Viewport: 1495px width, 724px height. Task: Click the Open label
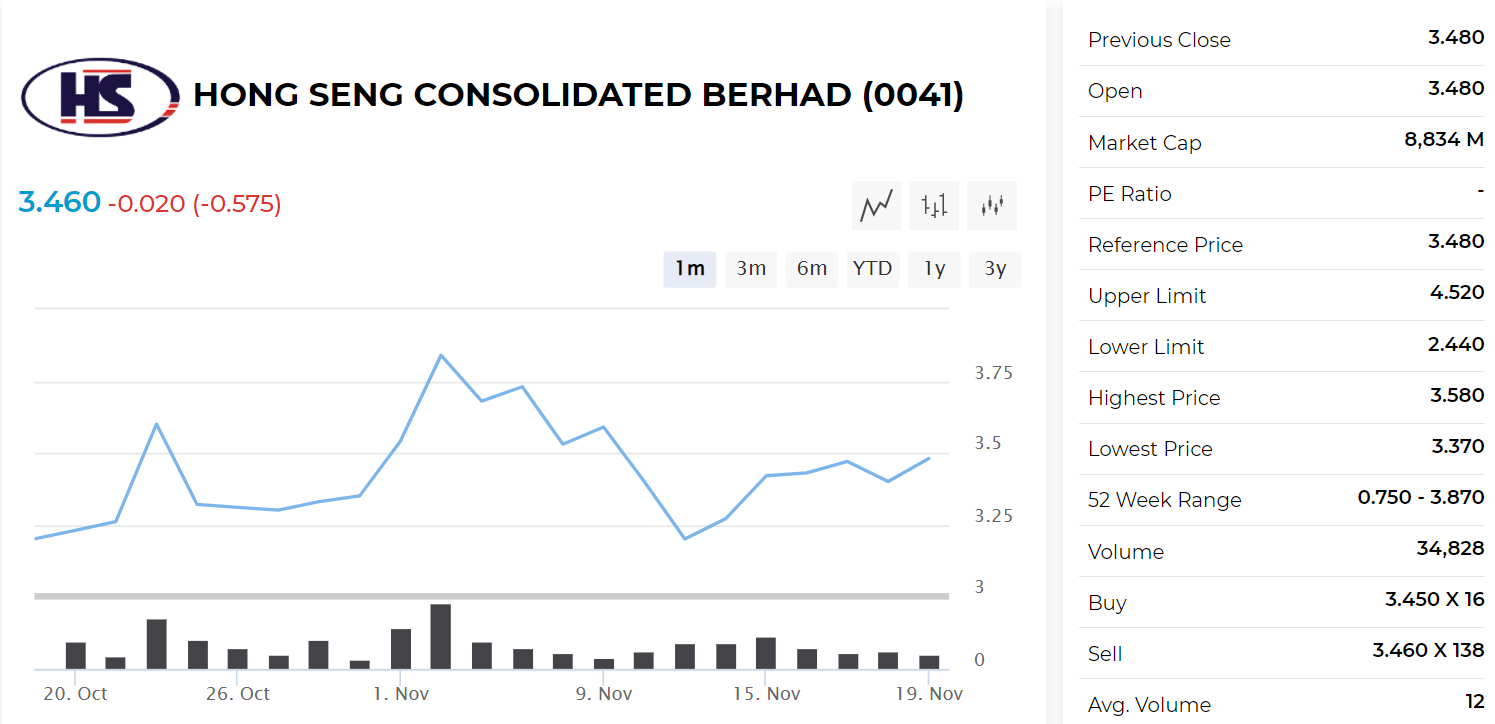[x=1115, y=91]
